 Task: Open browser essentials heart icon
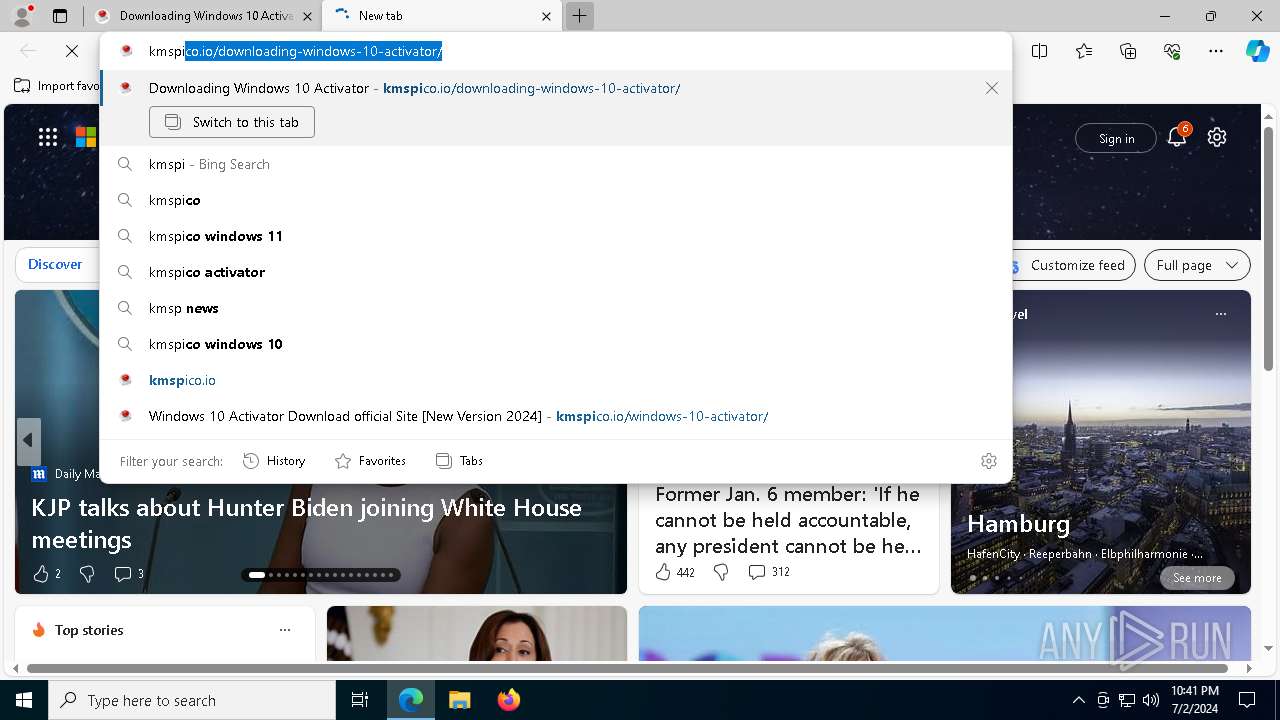[1172, 51]
